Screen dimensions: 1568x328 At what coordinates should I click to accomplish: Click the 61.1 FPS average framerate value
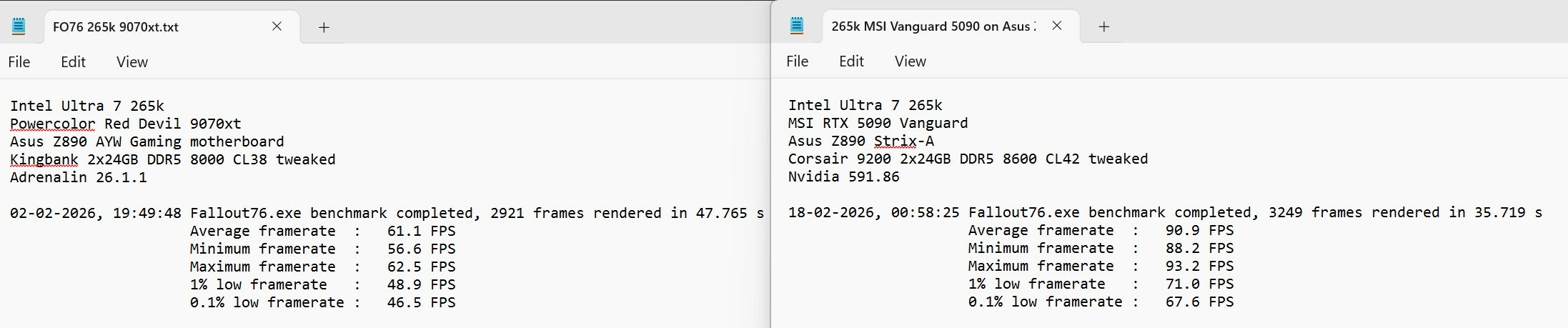coord(421,231)
